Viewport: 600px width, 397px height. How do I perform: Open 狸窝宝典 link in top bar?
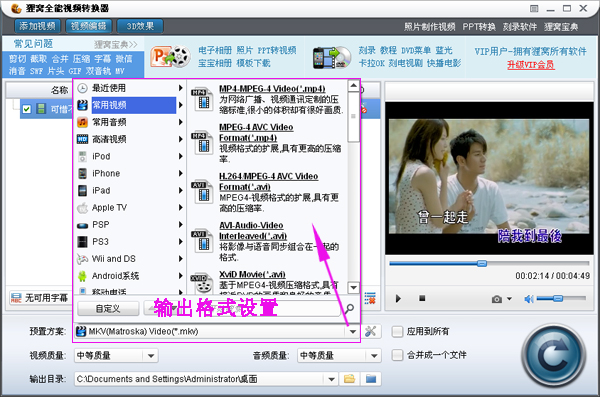click(561, 27)
